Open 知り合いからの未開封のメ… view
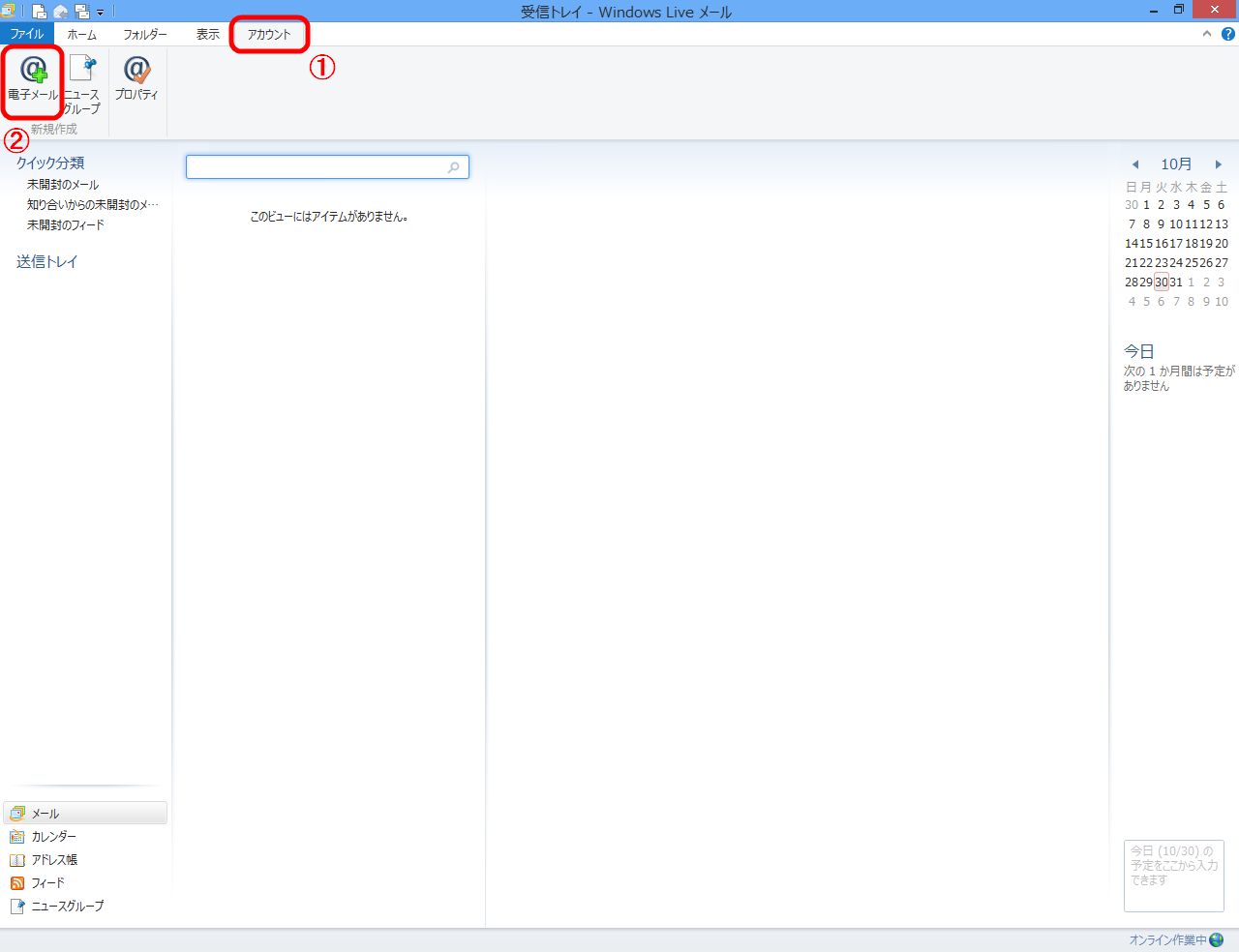 click(93, 204)
